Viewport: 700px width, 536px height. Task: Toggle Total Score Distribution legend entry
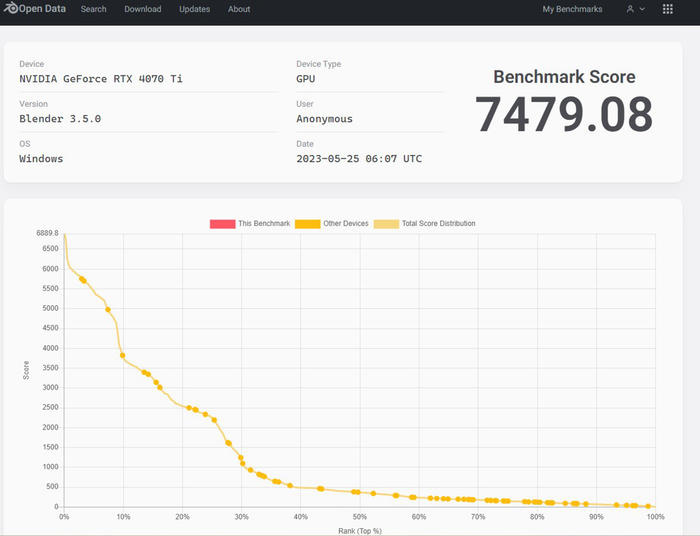[438, 223]
